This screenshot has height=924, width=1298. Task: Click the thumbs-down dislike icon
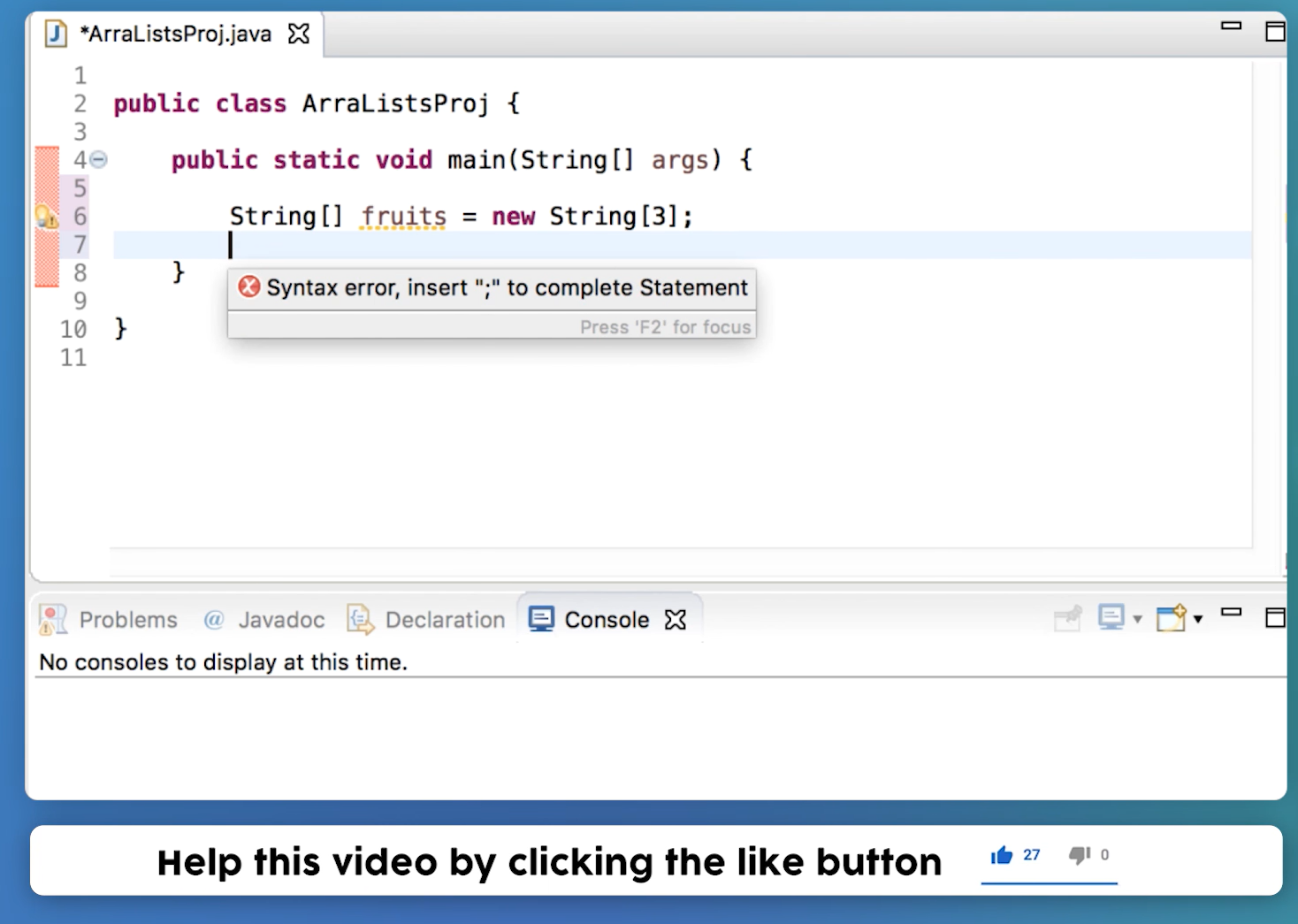click(1080, 855)
